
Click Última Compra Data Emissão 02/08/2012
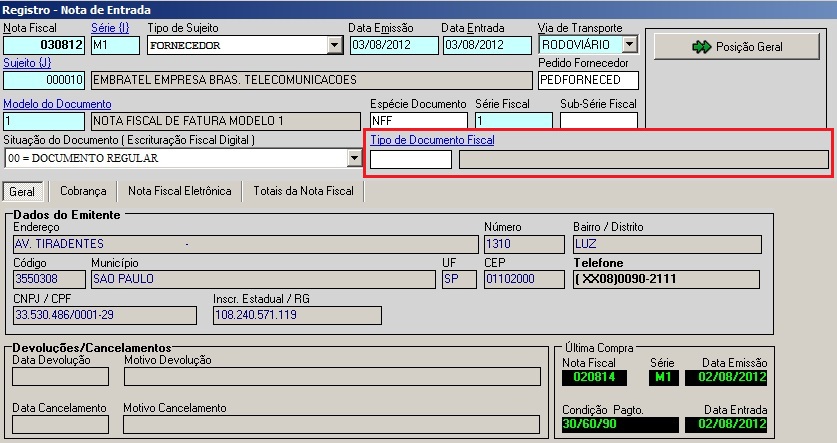[x=725, y=377]
